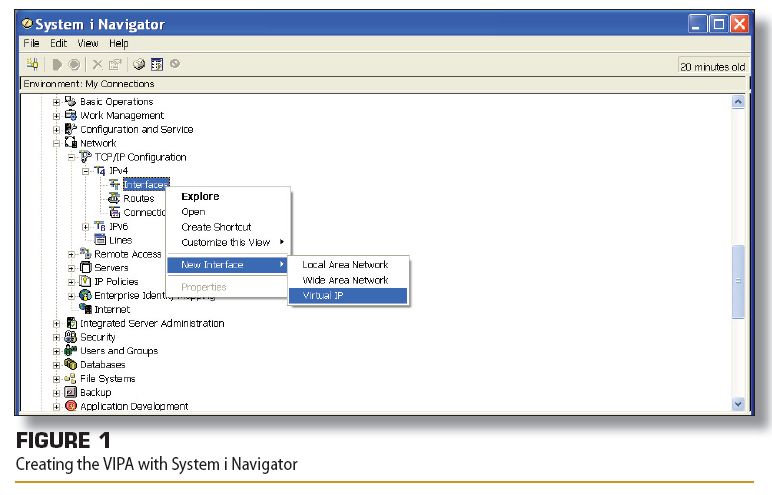
Task: Click the Databases tree icon
Action: pyautogui.click(x=70, y=364)
